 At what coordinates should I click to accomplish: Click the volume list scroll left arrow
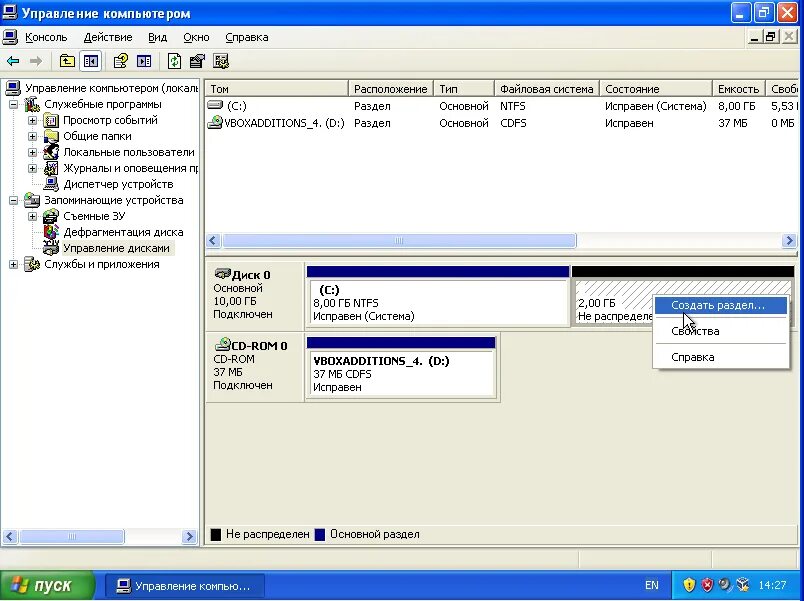click(214, 241)
